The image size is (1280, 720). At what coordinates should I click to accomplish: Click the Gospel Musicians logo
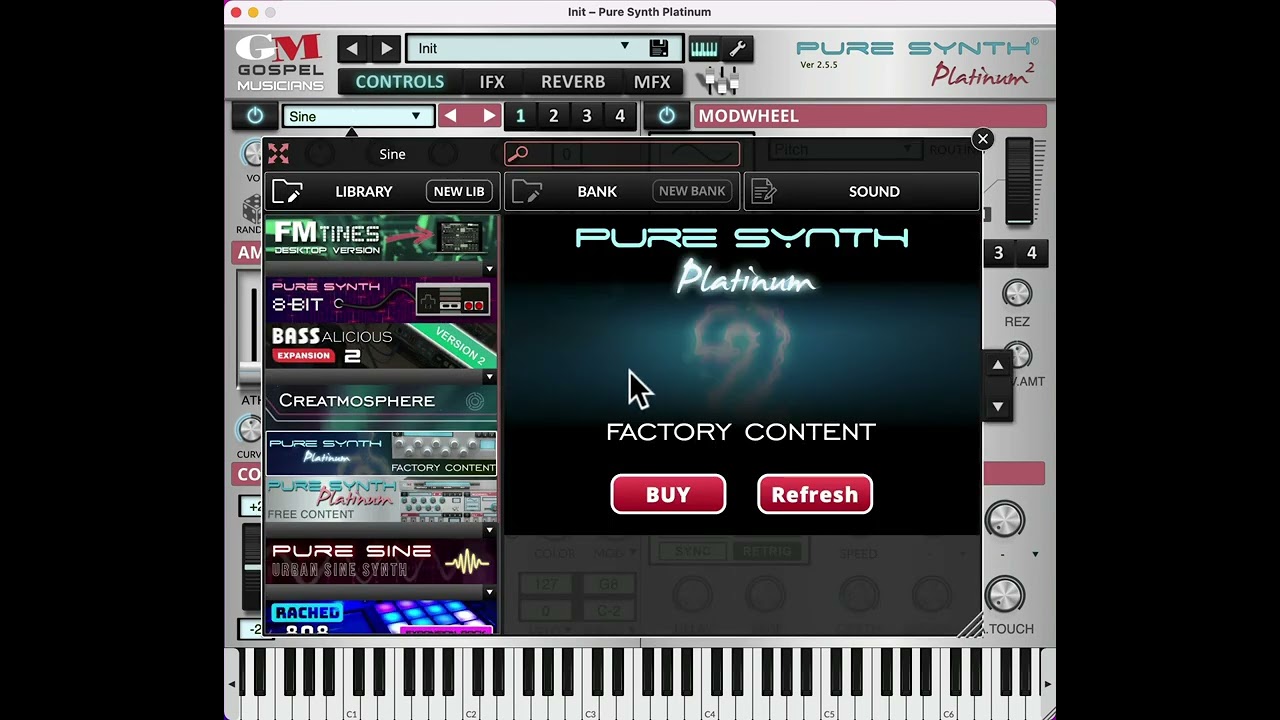click(280, 62)
